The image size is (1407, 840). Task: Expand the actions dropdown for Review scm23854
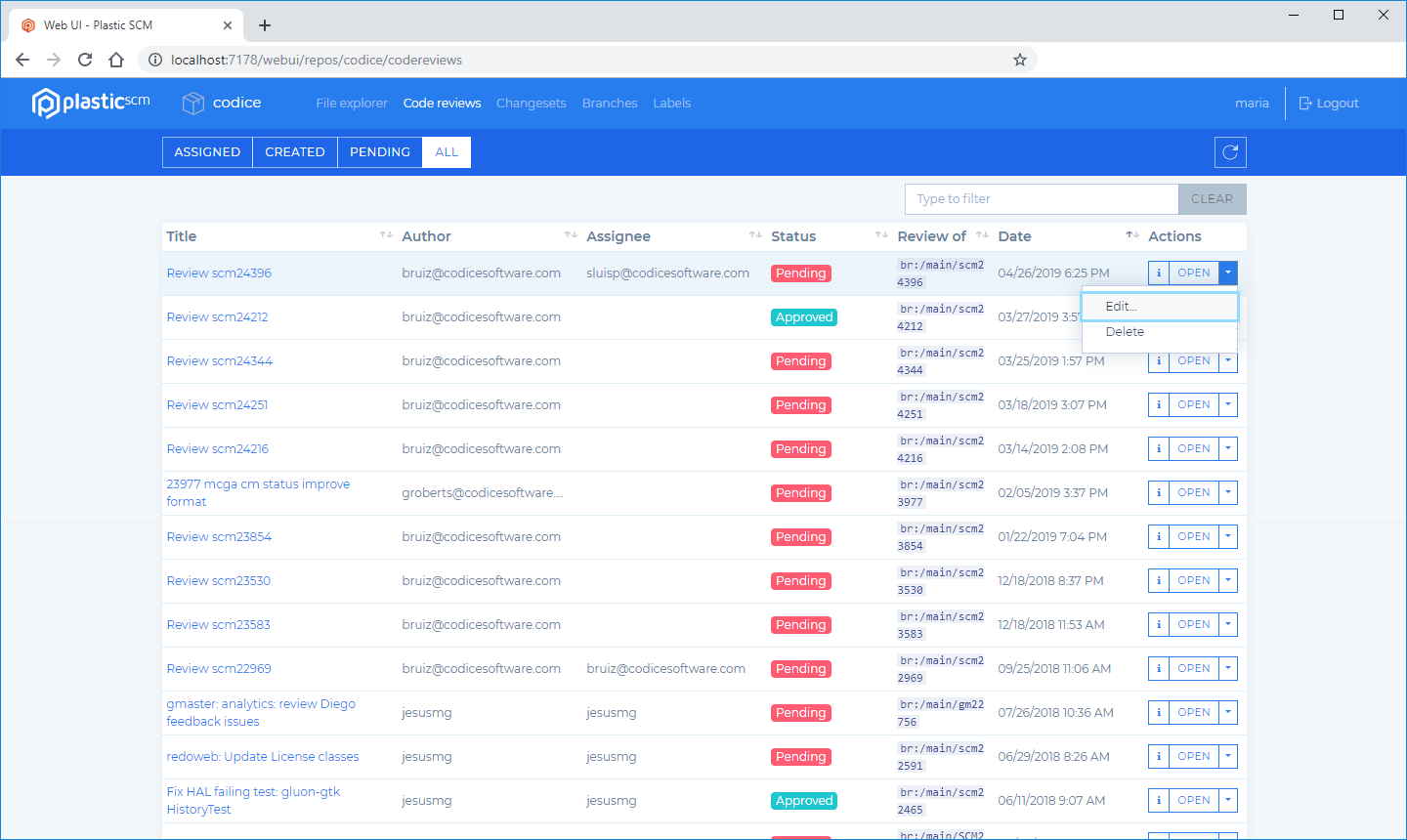(x=1228, y=537)
